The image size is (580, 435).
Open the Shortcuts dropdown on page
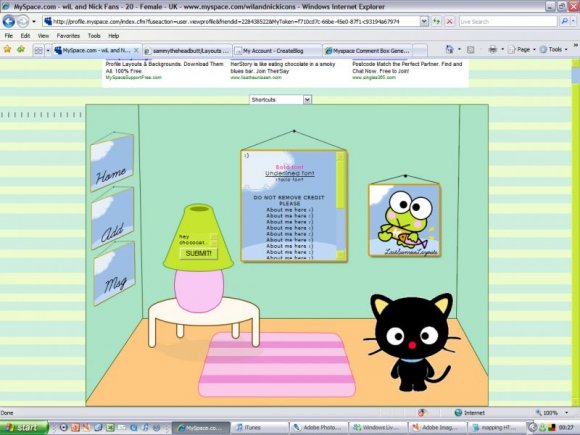tap(280, 100)
